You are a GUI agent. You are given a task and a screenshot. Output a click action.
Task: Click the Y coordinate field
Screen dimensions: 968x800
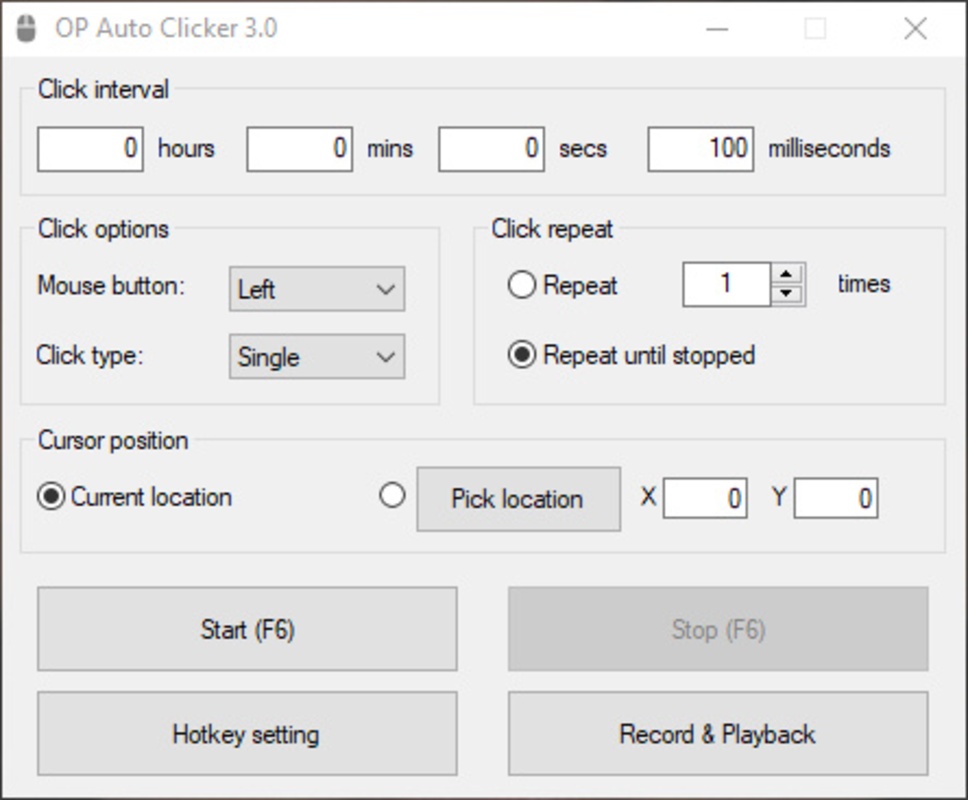[x=836, y=497]
